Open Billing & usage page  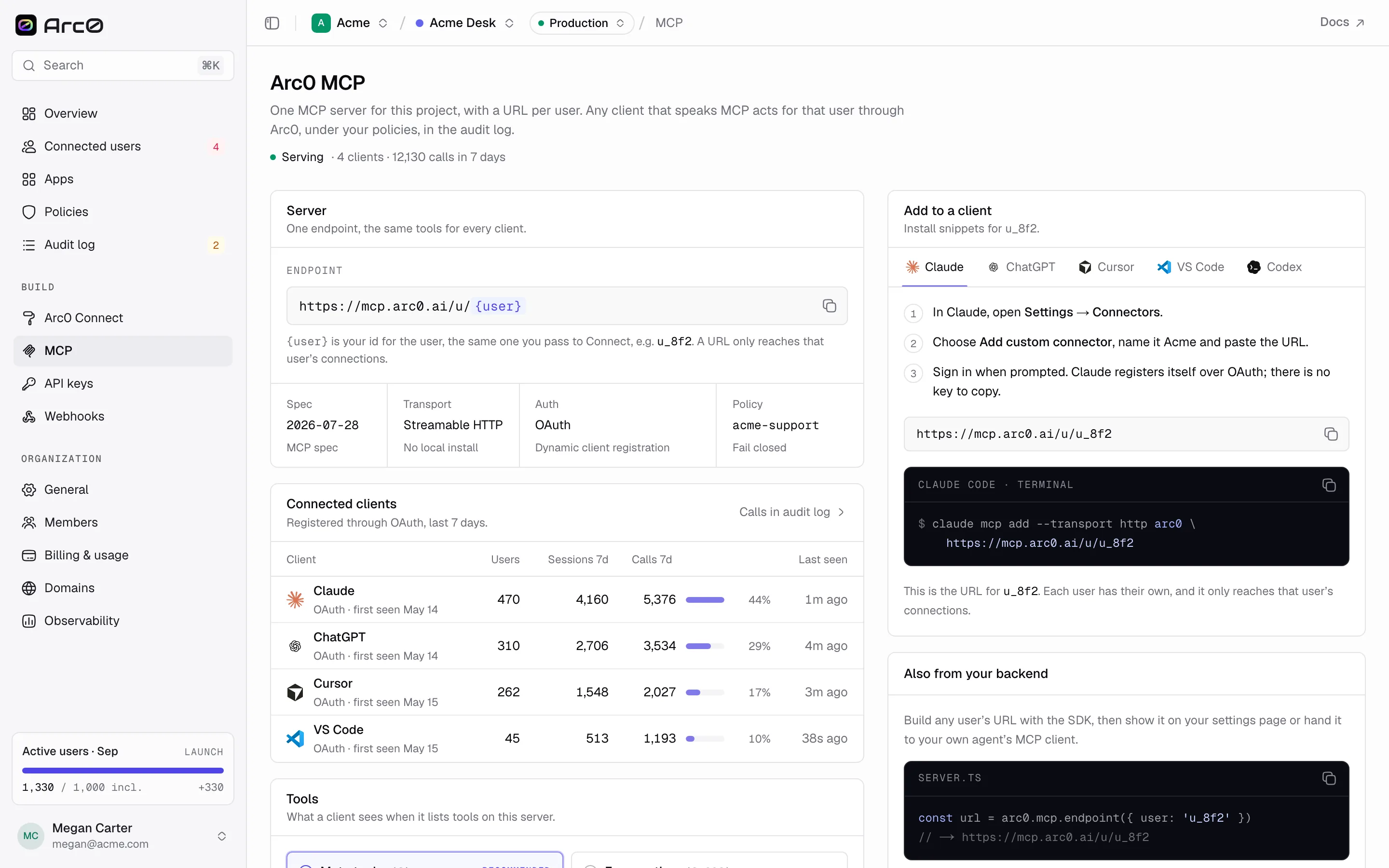tap(123, 555)
